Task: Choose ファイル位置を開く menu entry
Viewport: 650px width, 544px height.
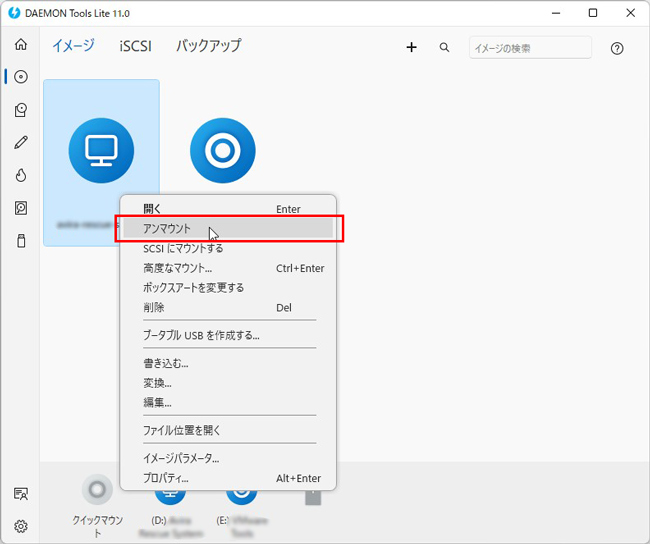Action: pyautogui.click(x=228, y=430)
